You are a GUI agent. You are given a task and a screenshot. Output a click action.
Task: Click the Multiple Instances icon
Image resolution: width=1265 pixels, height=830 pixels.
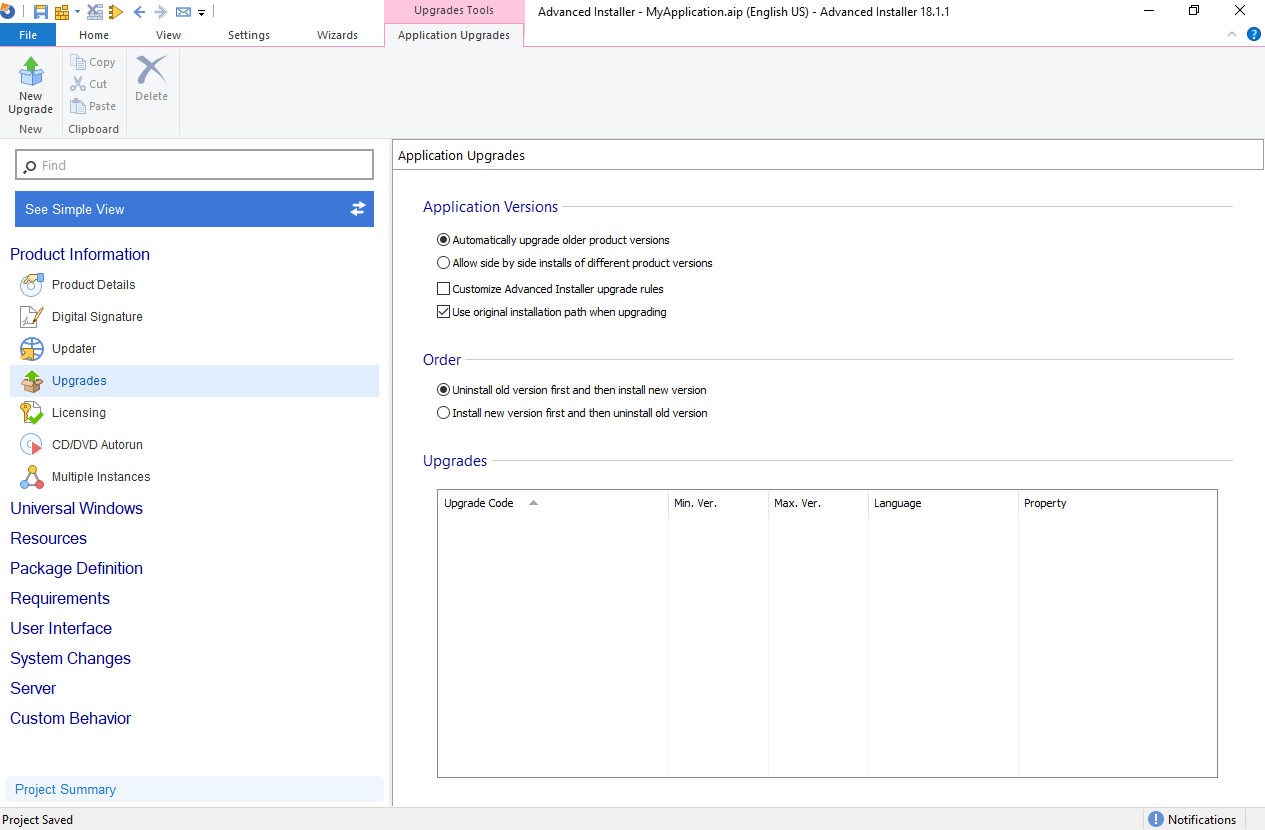pos(32,477)
